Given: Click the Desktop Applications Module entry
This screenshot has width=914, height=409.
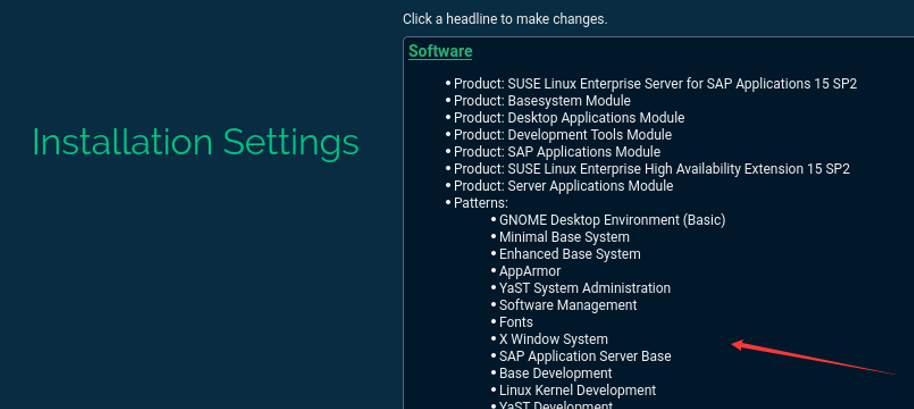Looking at the screenshot, I should click(x=569, y=118).
